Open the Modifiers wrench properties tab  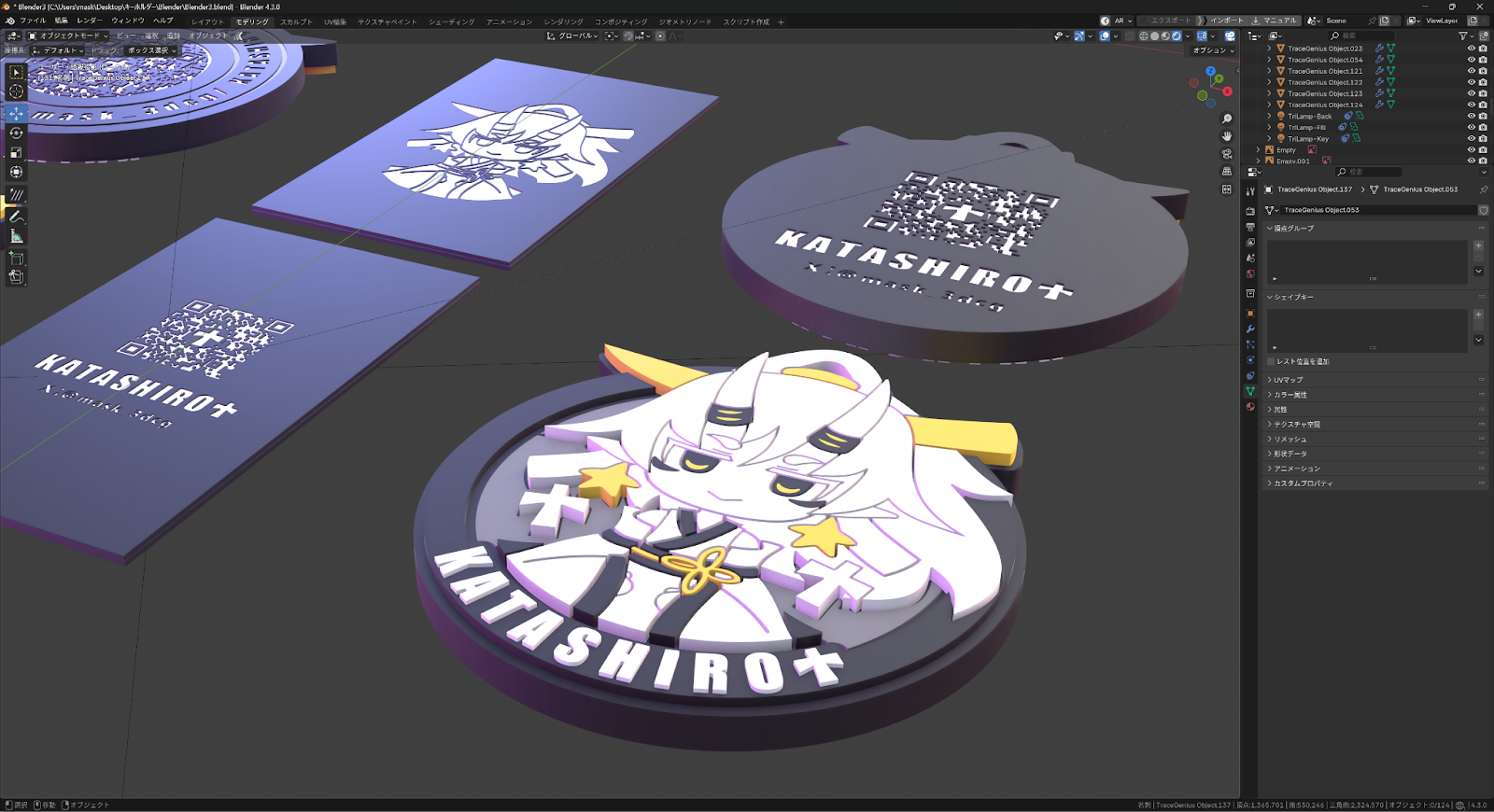pyautogui.click(x=1250, y=329)
